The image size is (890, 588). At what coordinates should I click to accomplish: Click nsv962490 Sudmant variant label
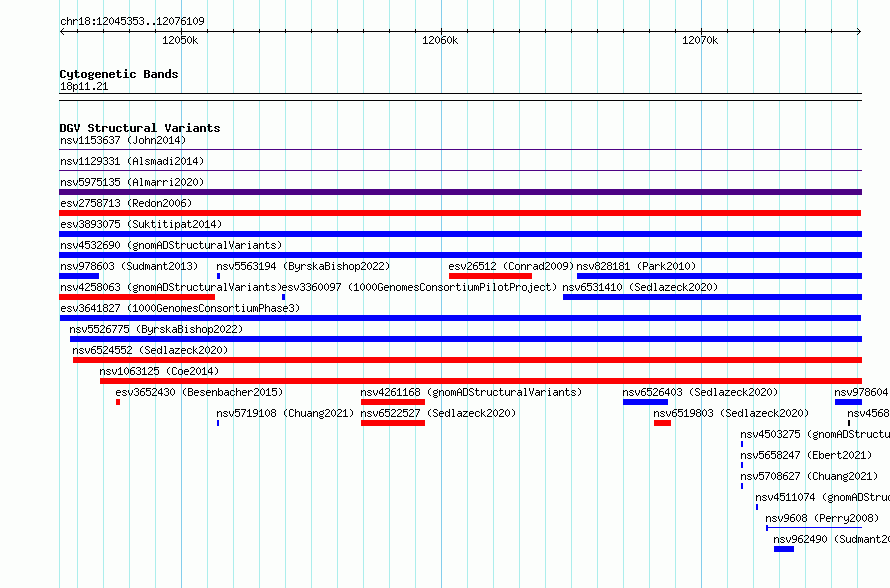pos(832,539)
